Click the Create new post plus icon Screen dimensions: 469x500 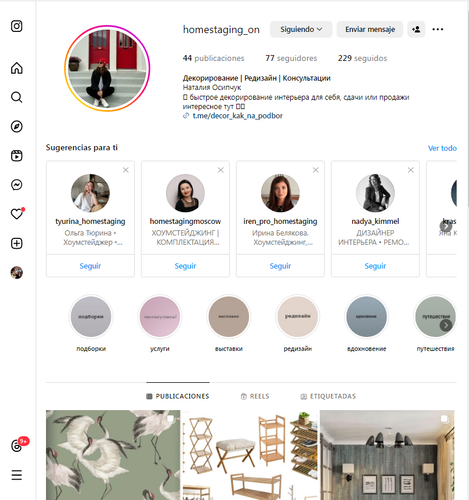coord(17,243)
